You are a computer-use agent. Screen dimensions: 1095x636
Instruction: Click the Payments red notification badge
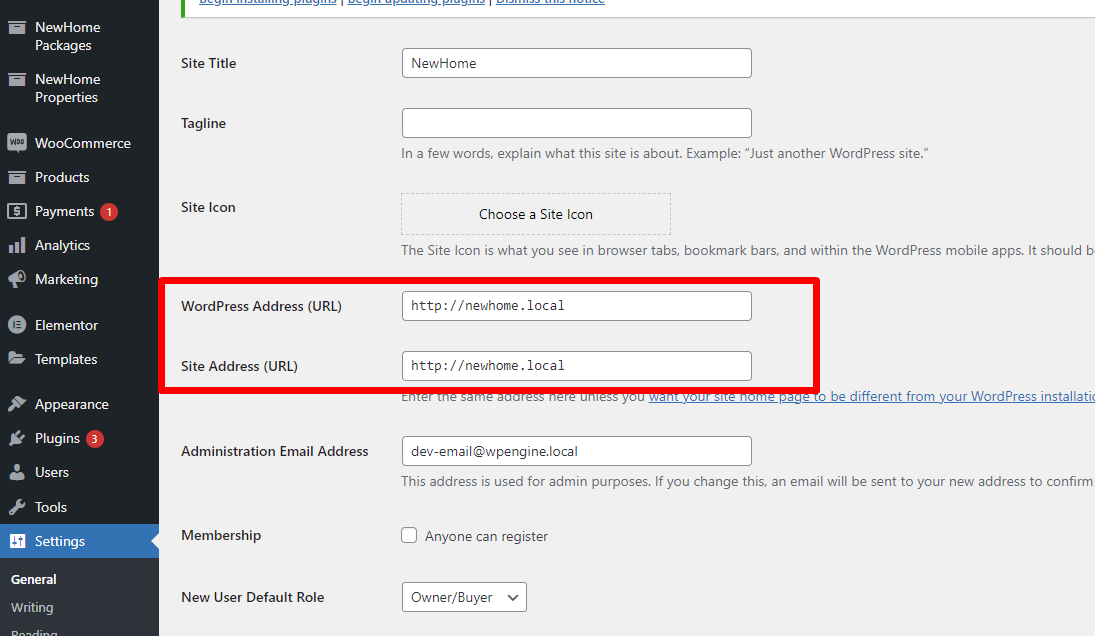point(109,212)
